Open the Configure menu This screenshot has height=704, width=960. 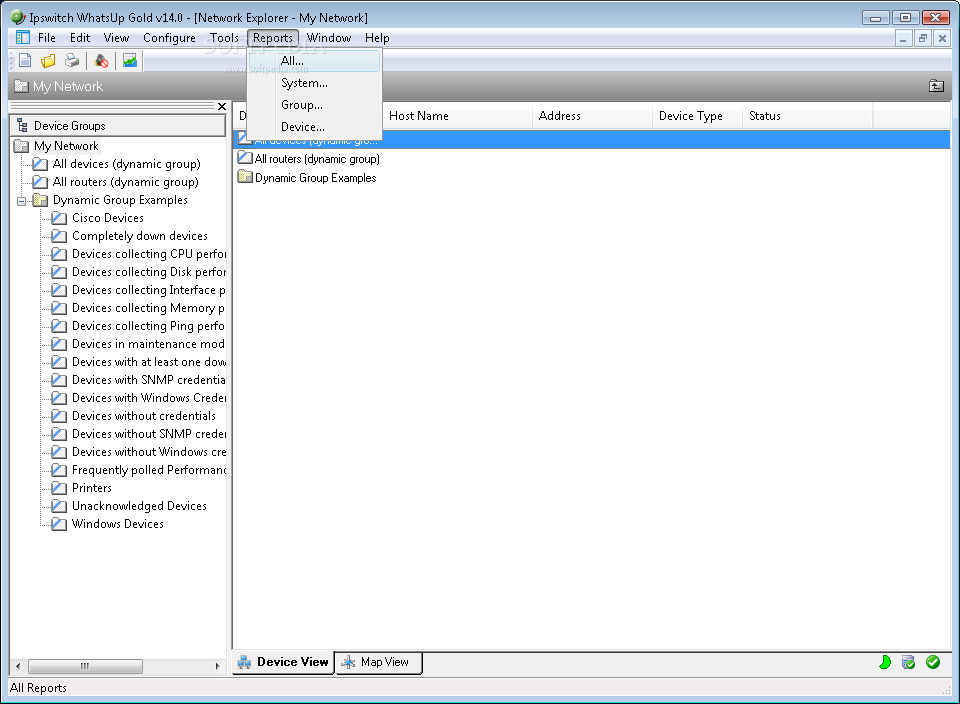pos(169,37)
